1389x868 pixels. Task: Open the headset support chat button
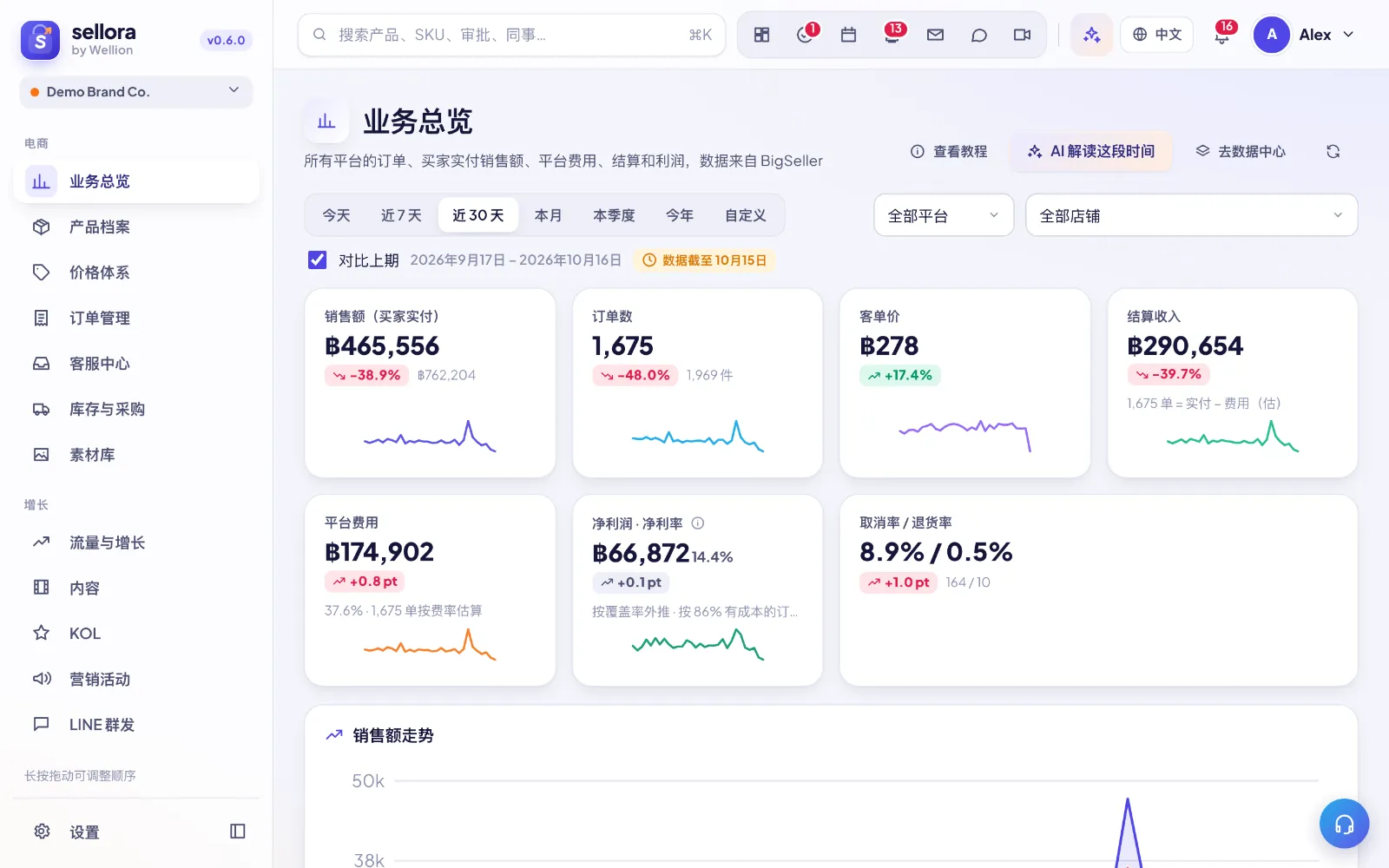[x=1344, y=824]
